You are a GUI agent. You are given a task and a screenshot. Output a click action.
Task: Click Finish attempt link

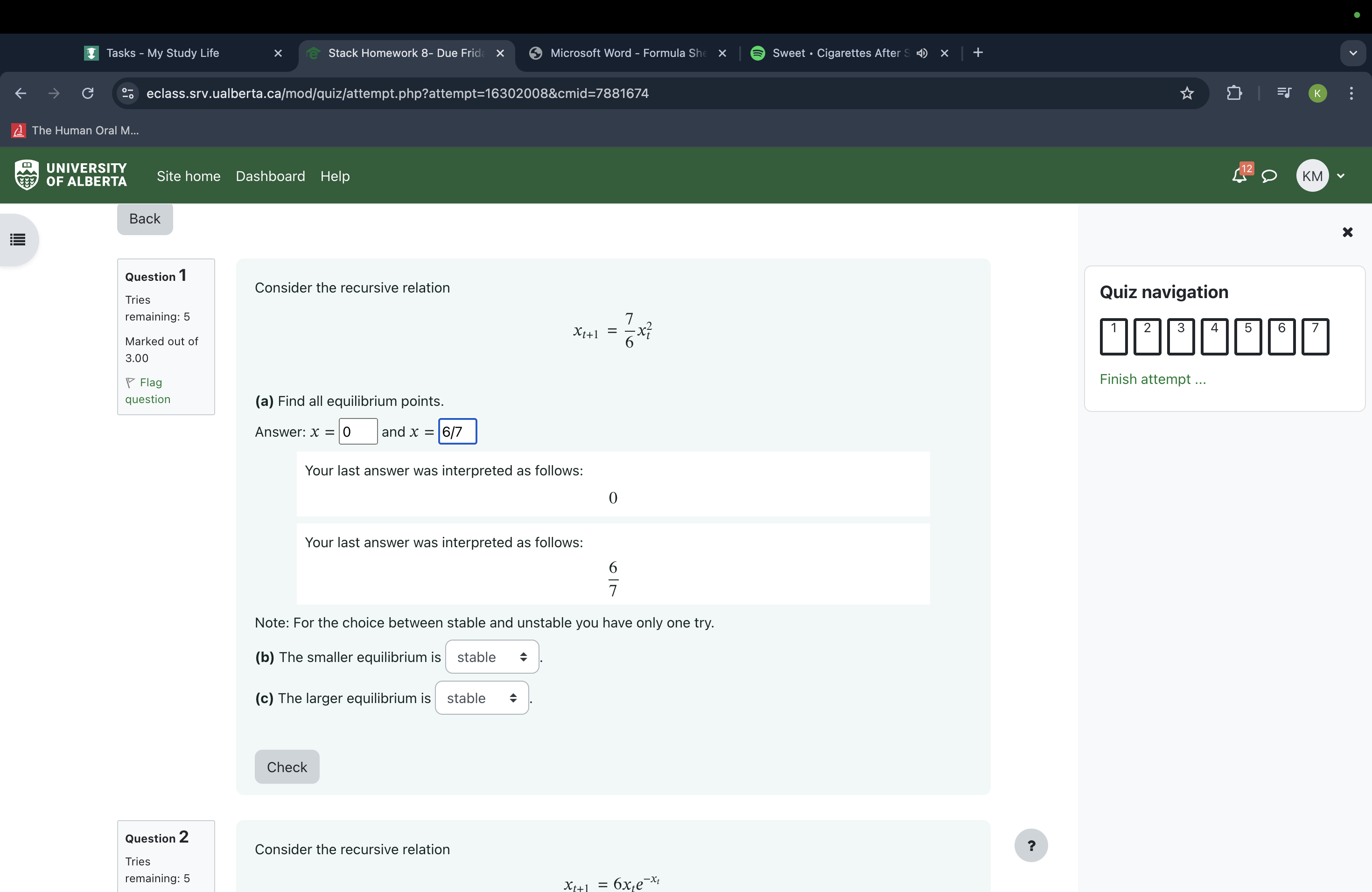tap(1152, 378)
